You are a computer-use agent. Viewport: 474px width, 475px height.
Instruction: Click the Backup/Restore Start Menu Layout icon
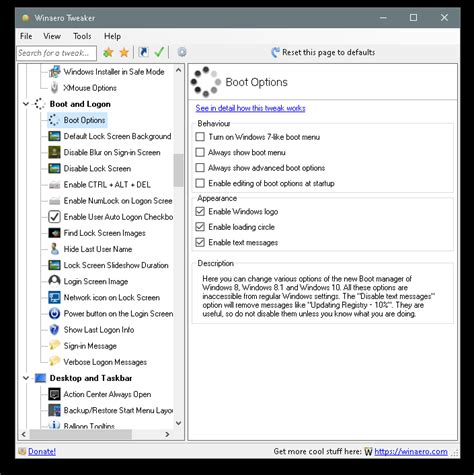coord(54,410)
